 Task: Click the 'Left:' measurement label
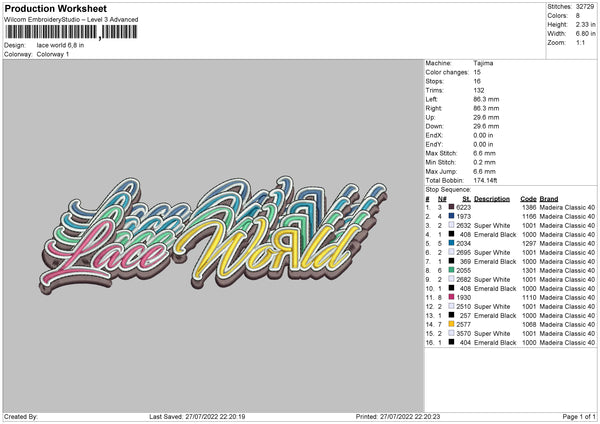(x=432, y=99)
